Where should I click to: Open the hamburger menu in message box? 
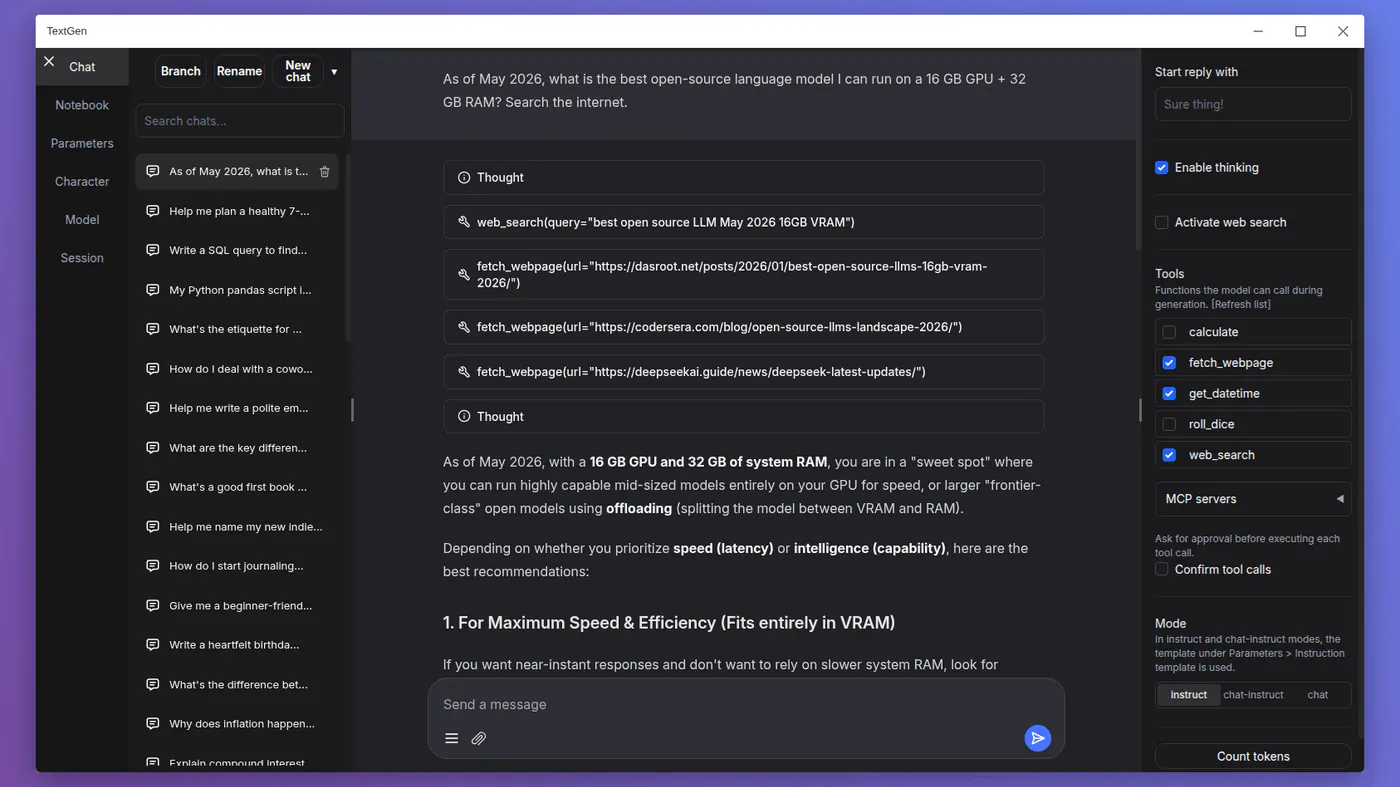tap(452, 738)
